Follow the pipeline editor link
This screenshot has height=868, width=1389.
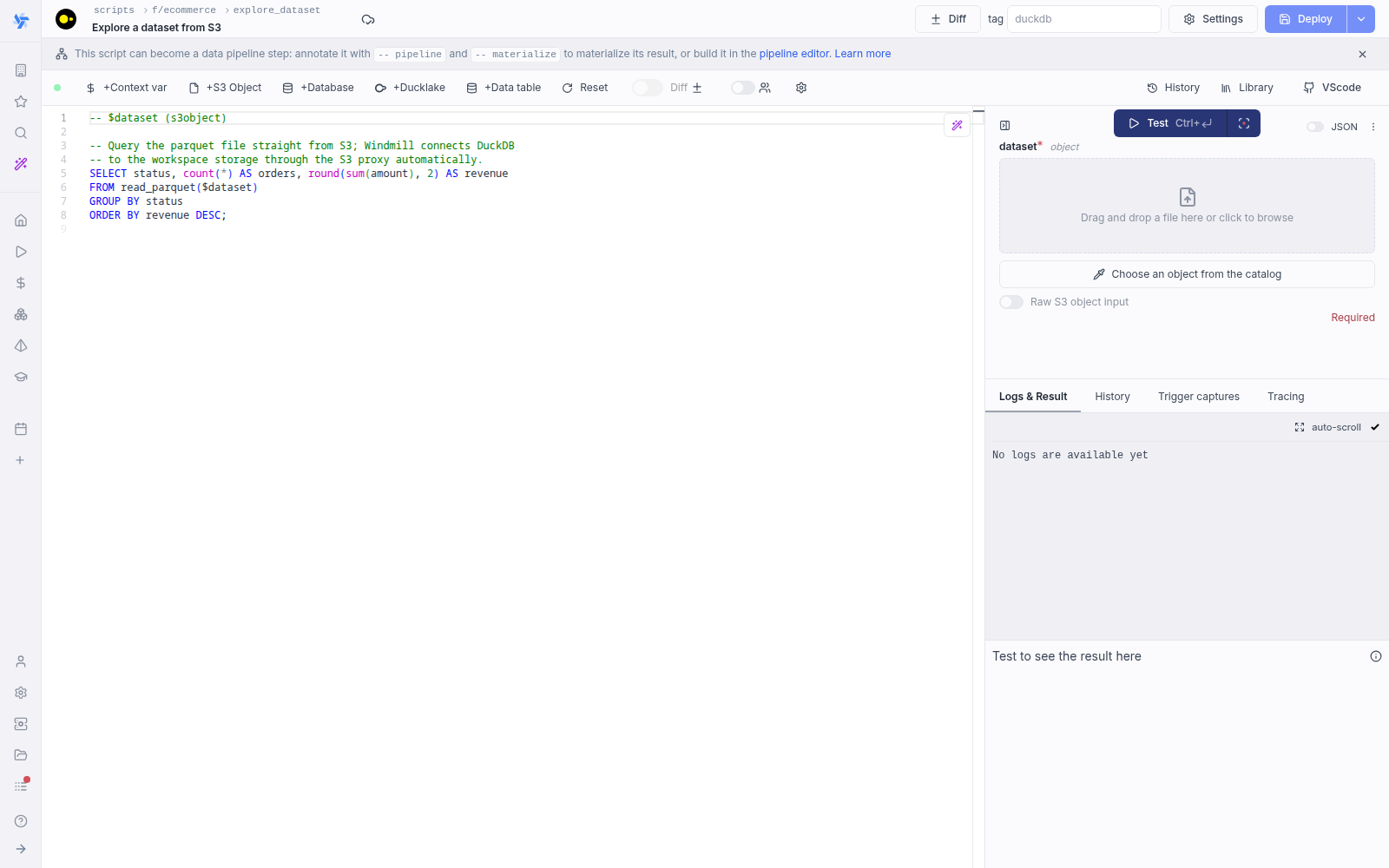point(794,54)
